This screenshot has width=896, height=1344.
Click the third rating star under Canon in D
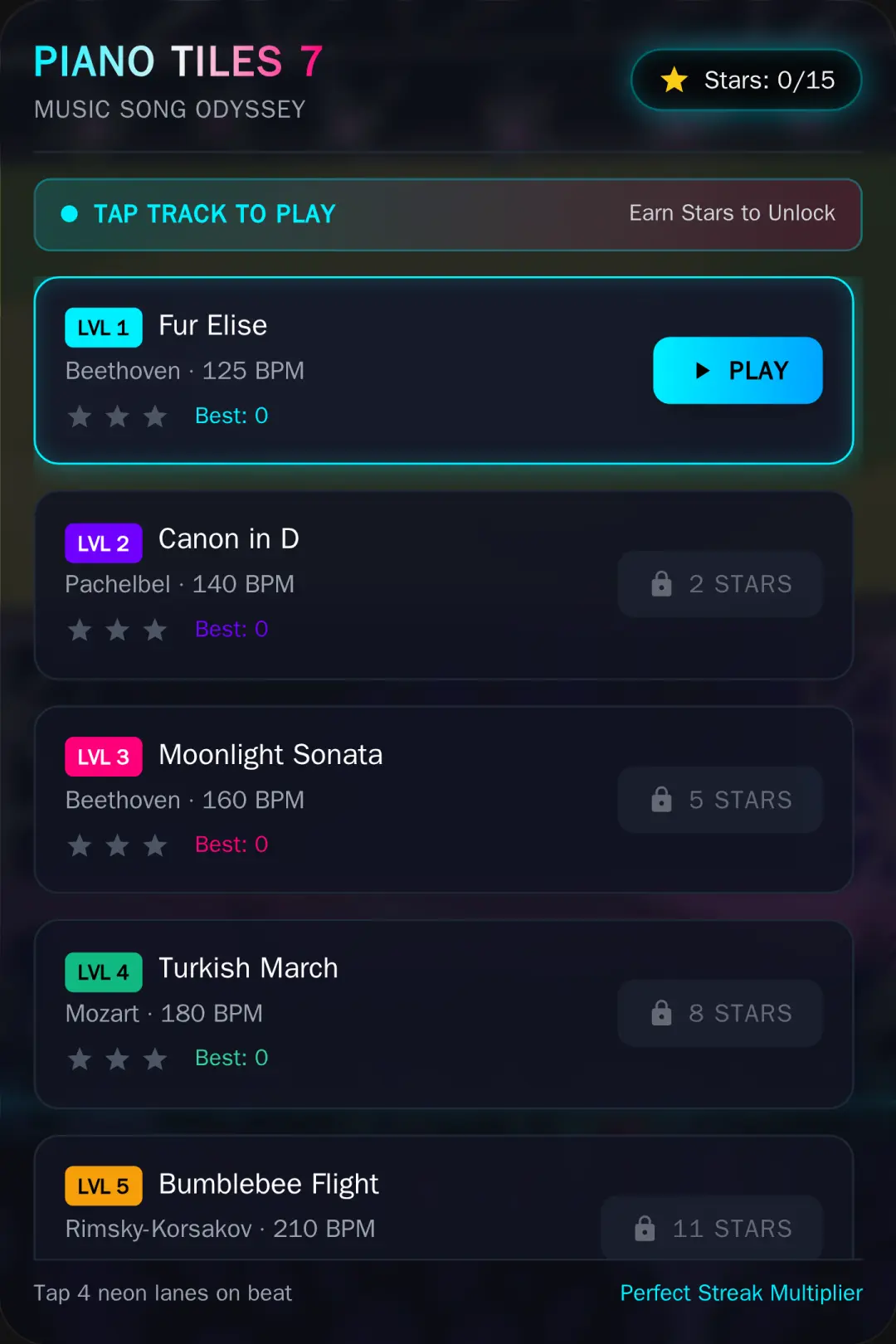155,630
